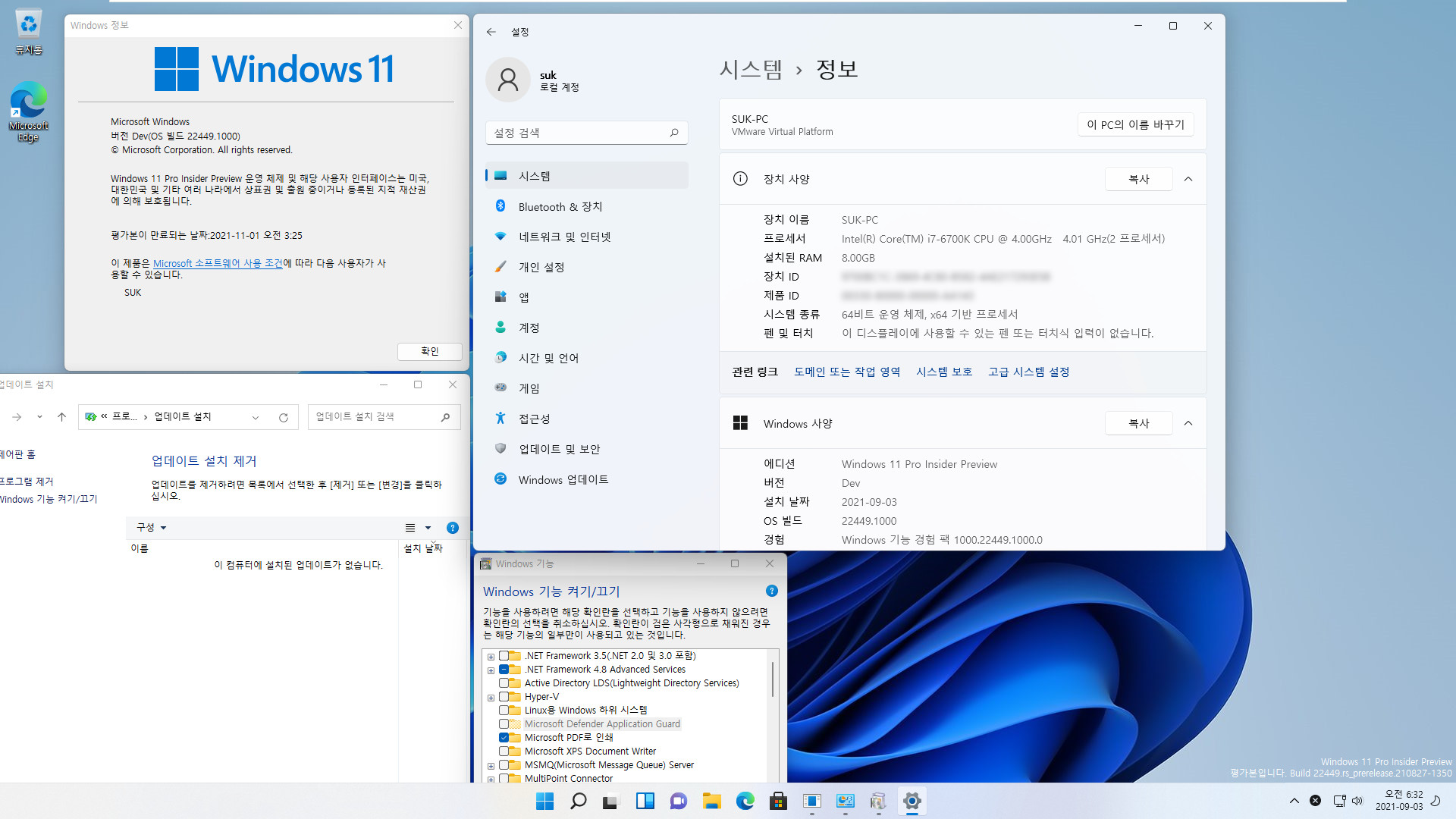Toggle .NET Framework 4.8 Advanced Services checkbox

504,670
